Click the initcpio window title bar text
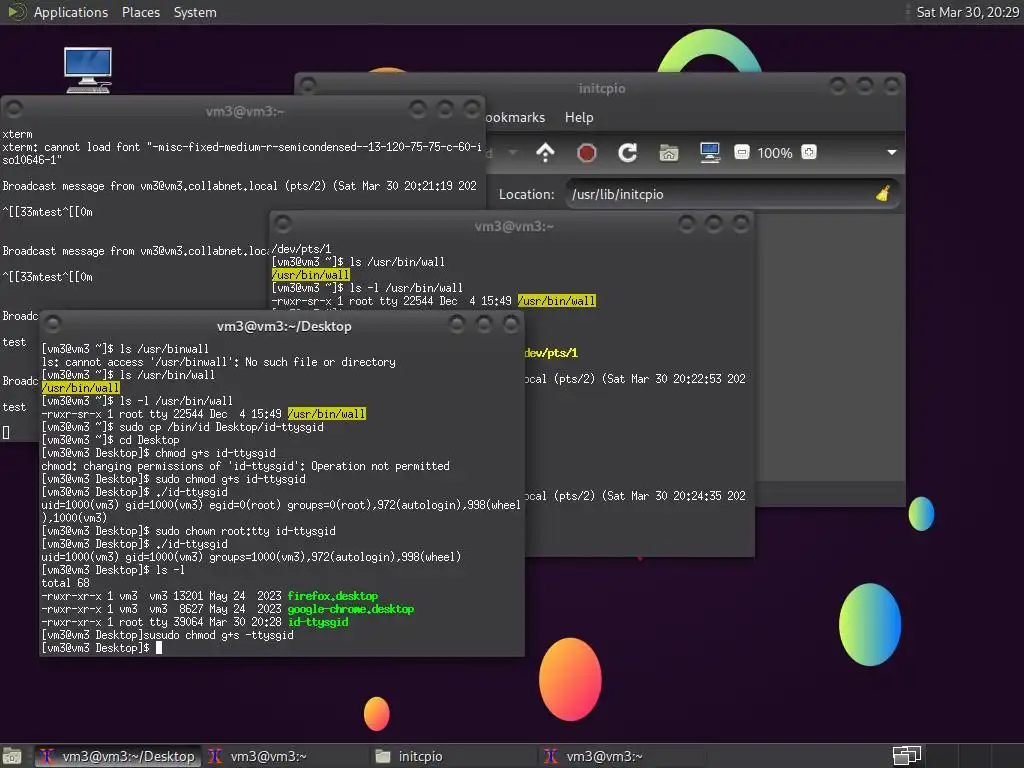Image resolution: width=1024 pixels, height=768 pixels. pyautogui.click(x=601, y=88)
